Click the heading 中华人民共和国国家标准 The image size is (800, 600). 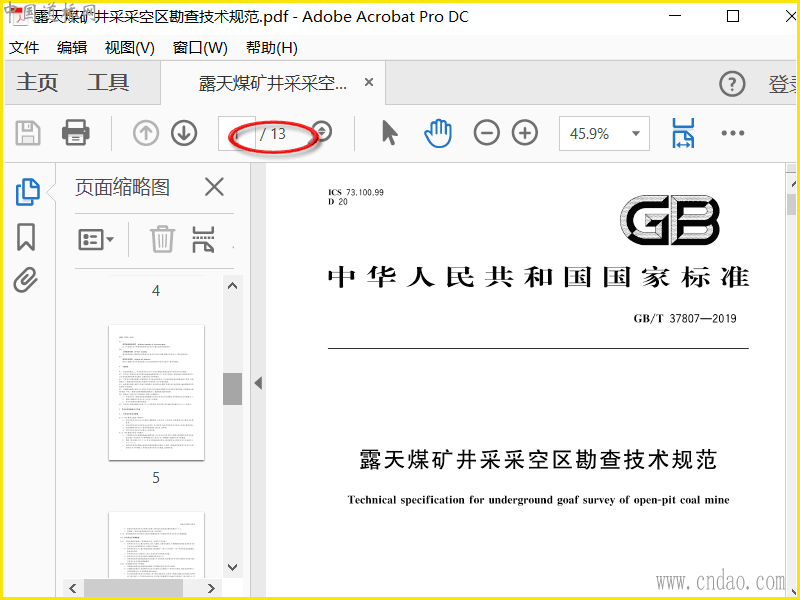coord(538,278)
